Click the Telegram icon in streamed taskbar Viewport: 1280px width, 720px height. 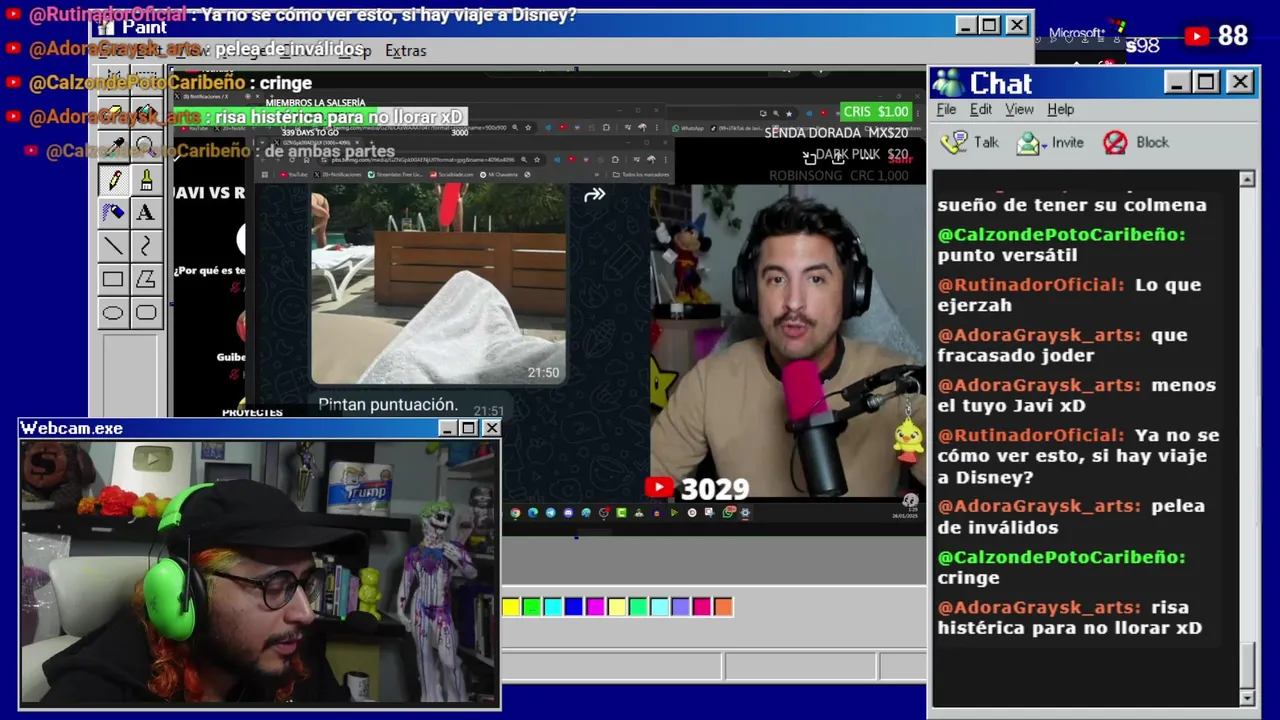[551, 513]
